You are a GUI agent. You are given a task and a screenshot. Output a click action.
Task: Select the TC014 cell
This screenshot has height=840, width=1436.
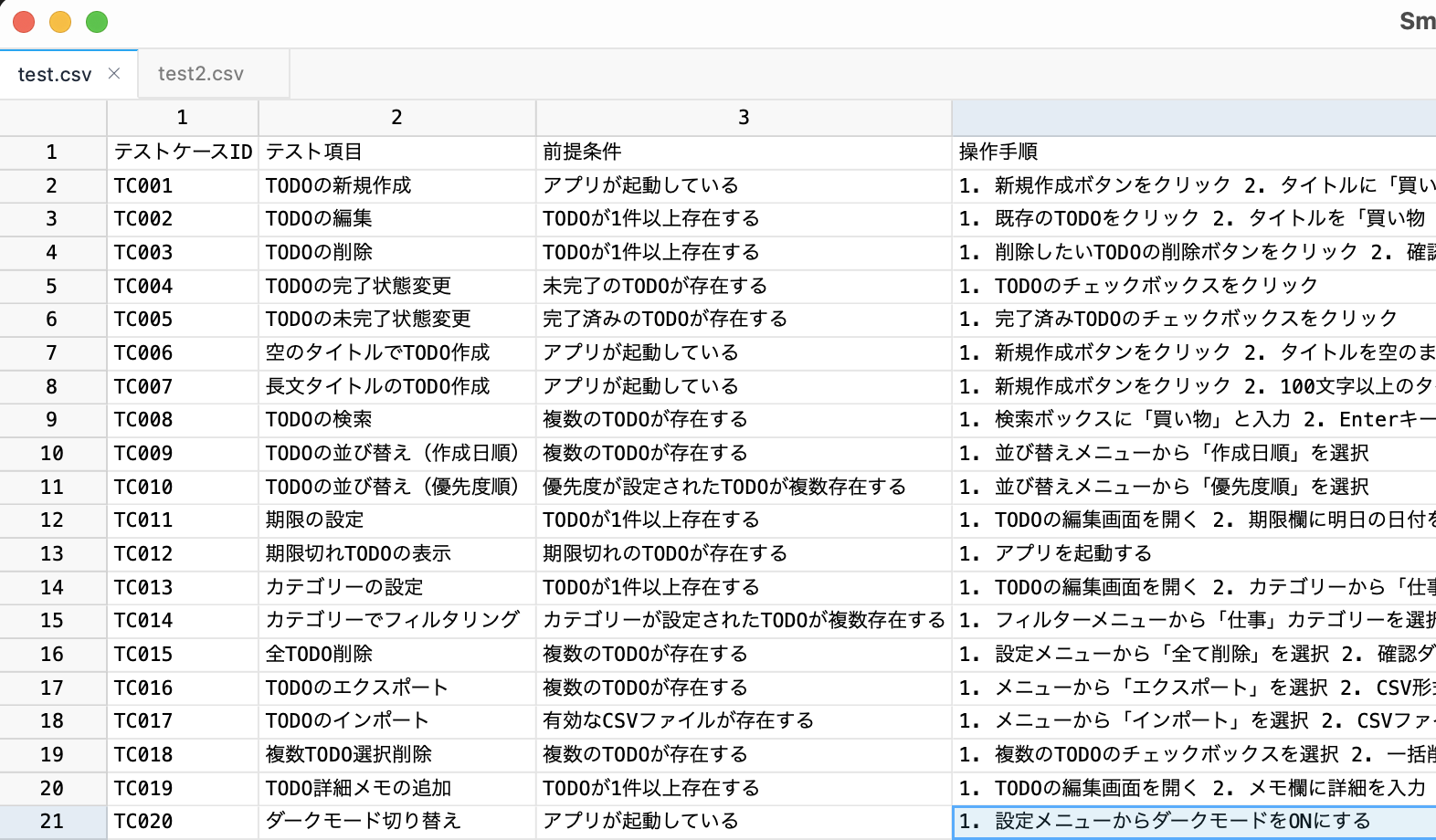pos(183,621)
